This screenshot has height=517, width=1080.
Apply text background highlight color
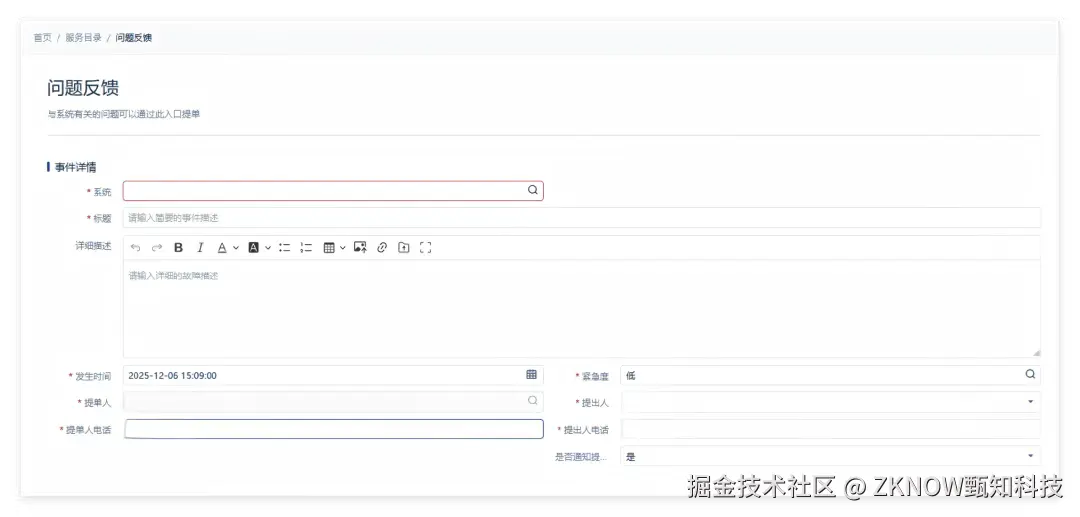pos(253,248)
